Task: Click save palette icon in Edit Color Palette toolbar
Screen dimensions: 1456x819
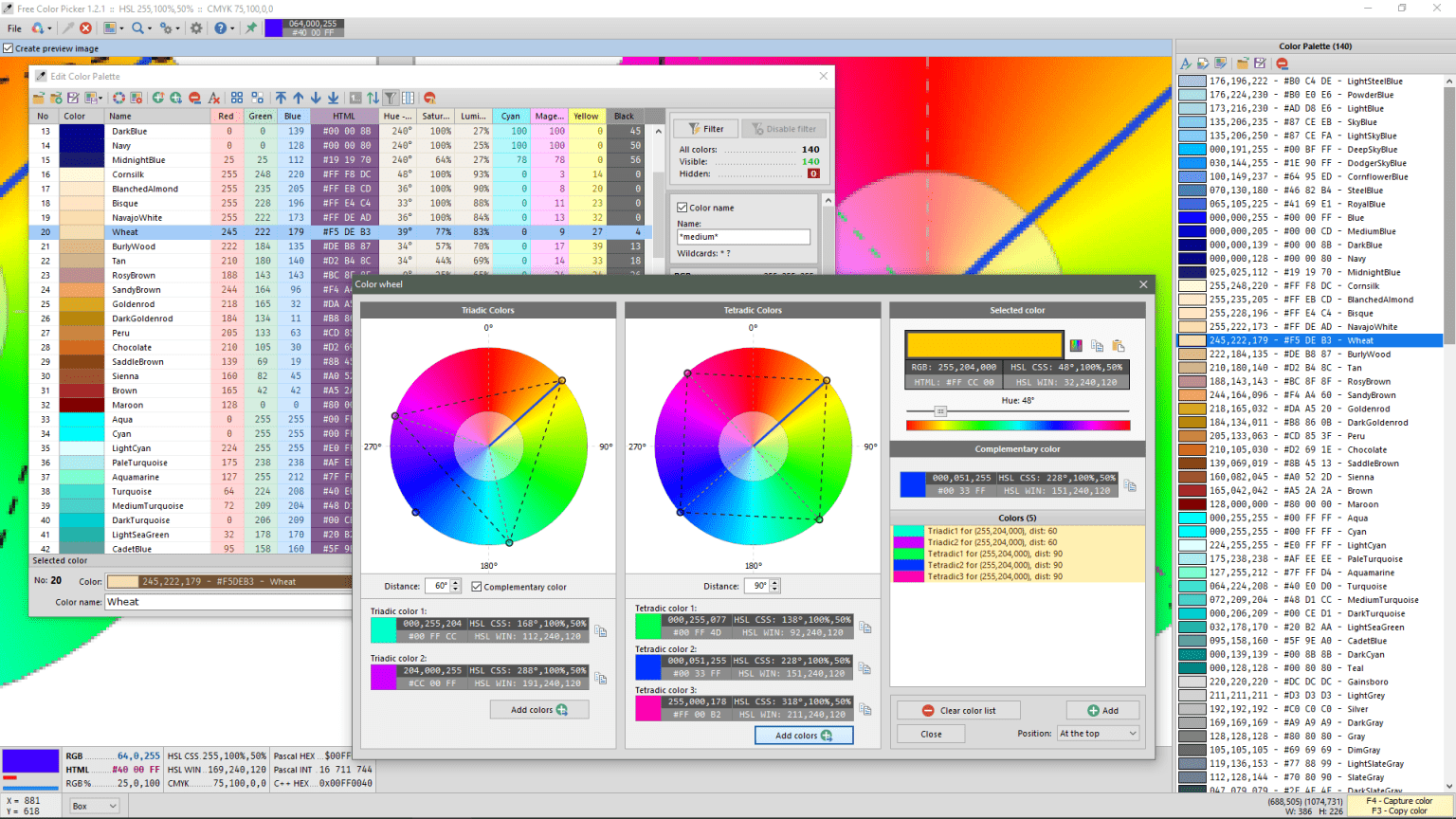Action: pos(74,98)
